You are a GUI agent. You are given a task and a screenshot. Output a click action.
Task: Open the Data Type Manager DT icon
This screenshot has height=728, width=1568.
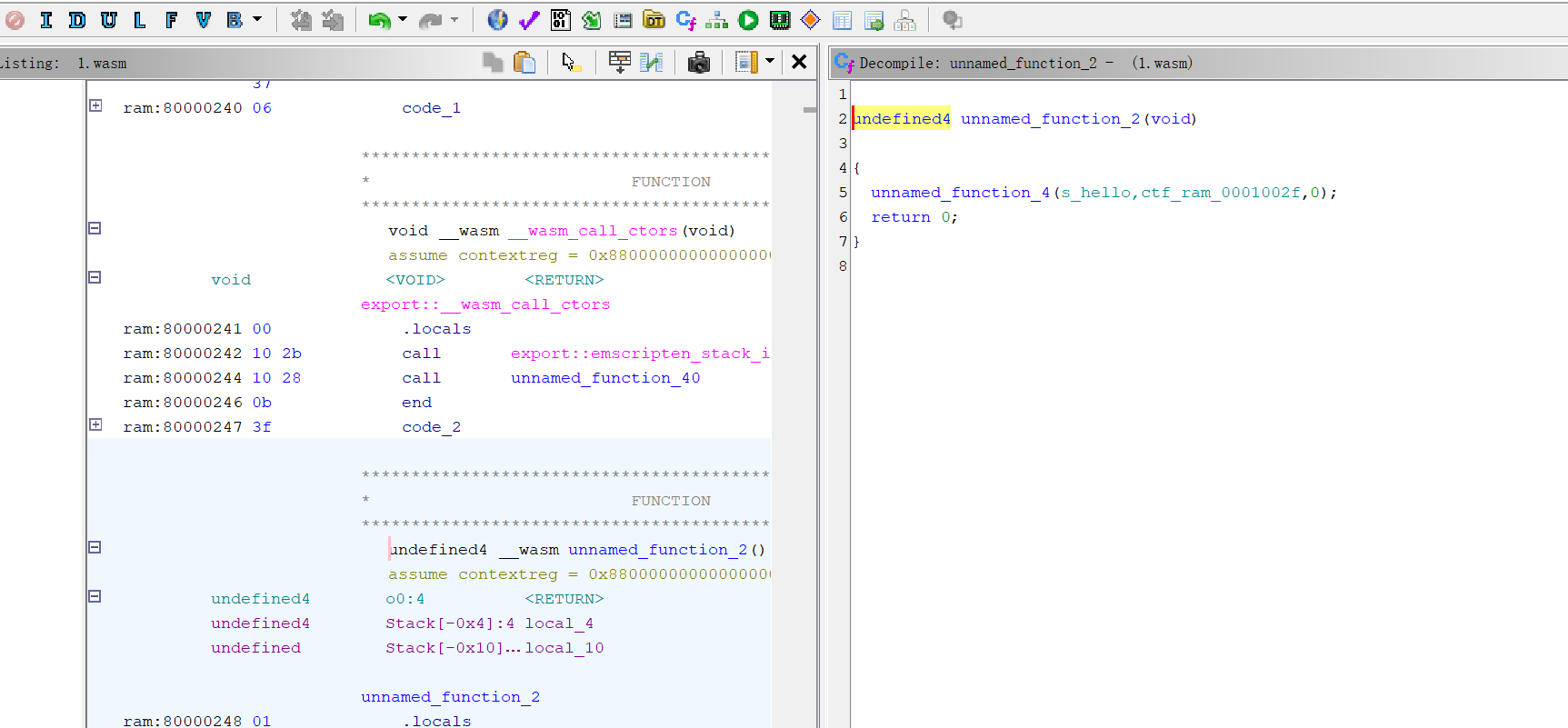click(x=654, y=20)
